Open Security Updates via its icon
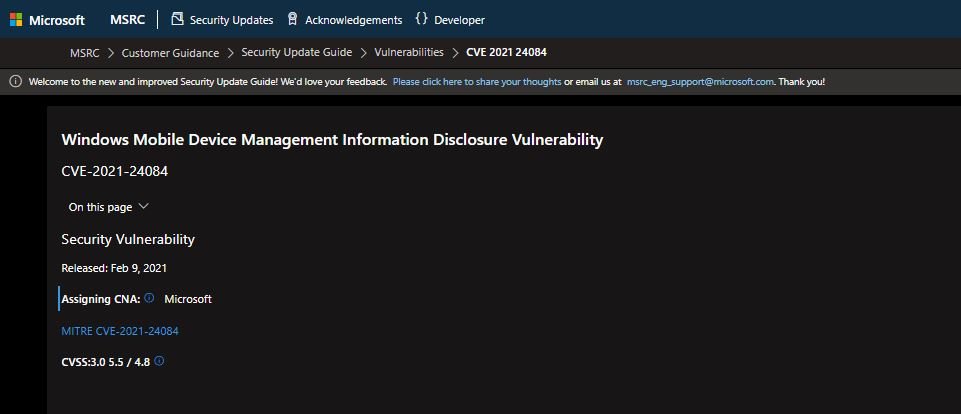961x414 pixels. tap(177, 19)
